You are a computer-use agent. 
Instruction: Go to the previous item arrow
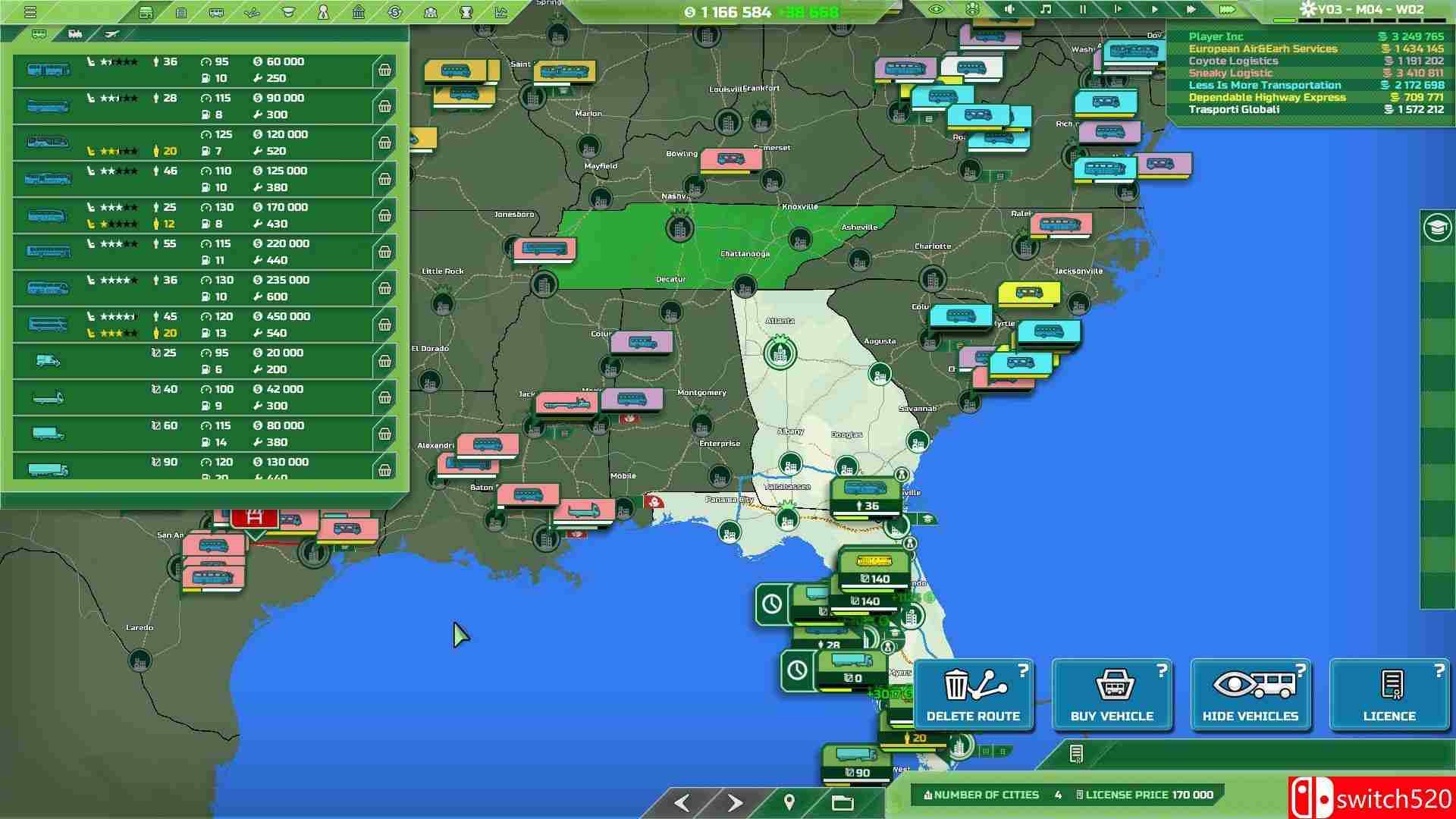click(x=682, y=802)
